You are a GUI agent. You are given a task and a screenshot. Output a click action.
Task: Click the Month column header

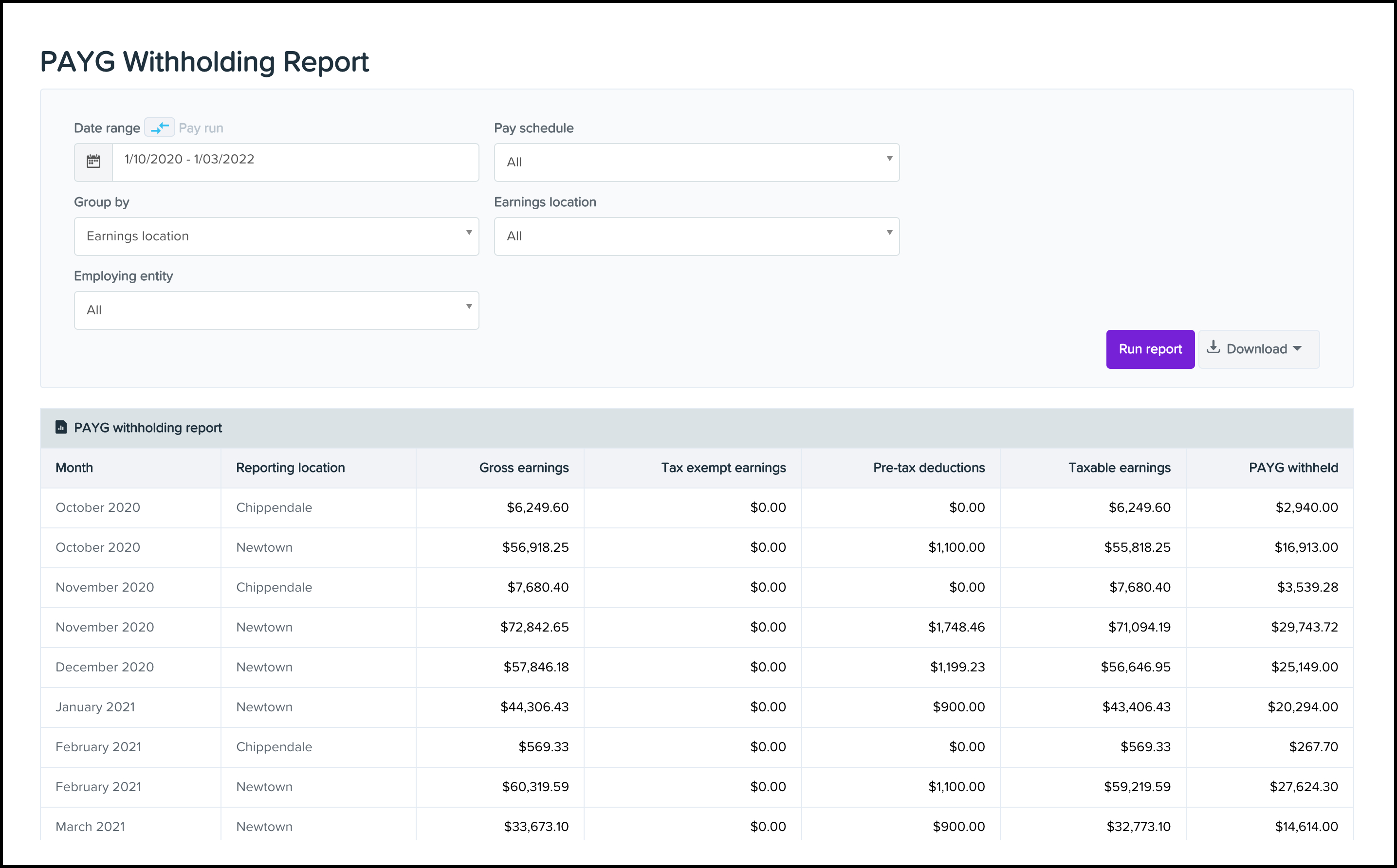pos(74,468)
